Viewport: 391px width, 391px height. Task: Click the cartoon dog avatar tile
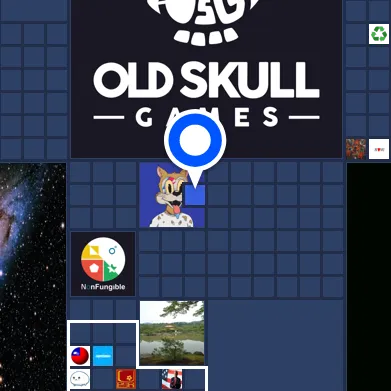click(x=172, y=195)
